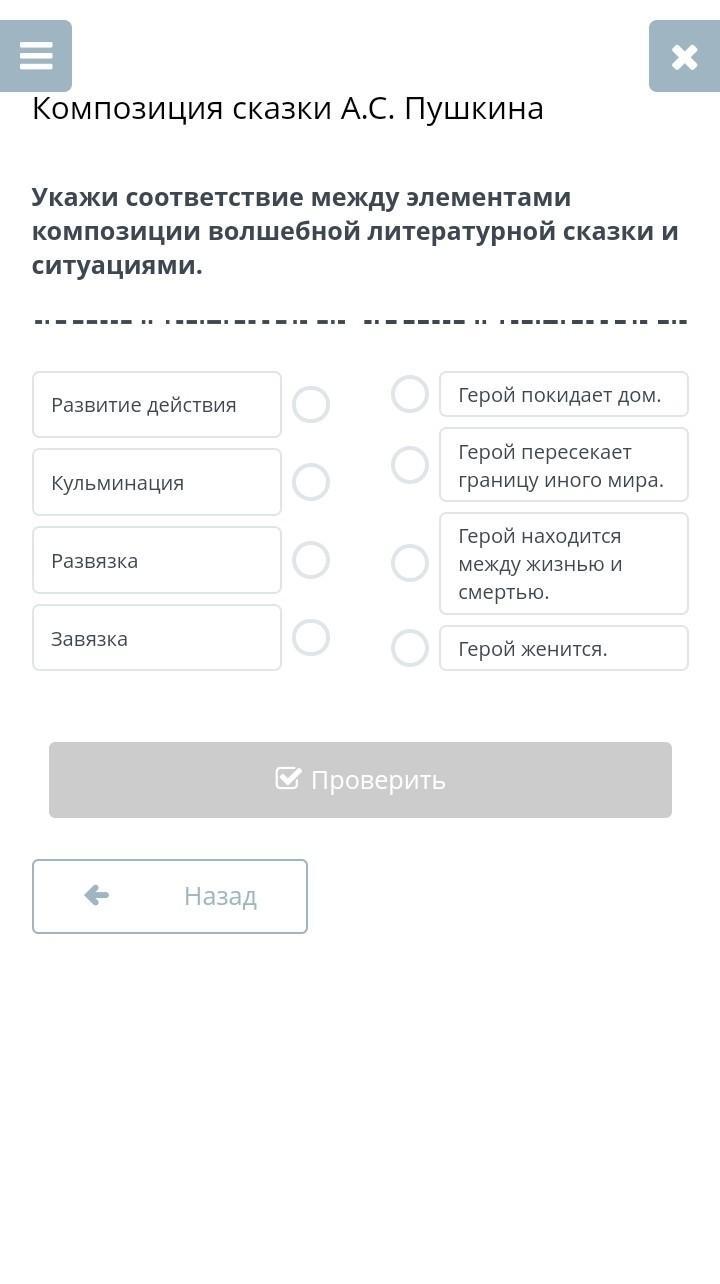
Task: Click the Проверить button
Action: click(360, 780)
